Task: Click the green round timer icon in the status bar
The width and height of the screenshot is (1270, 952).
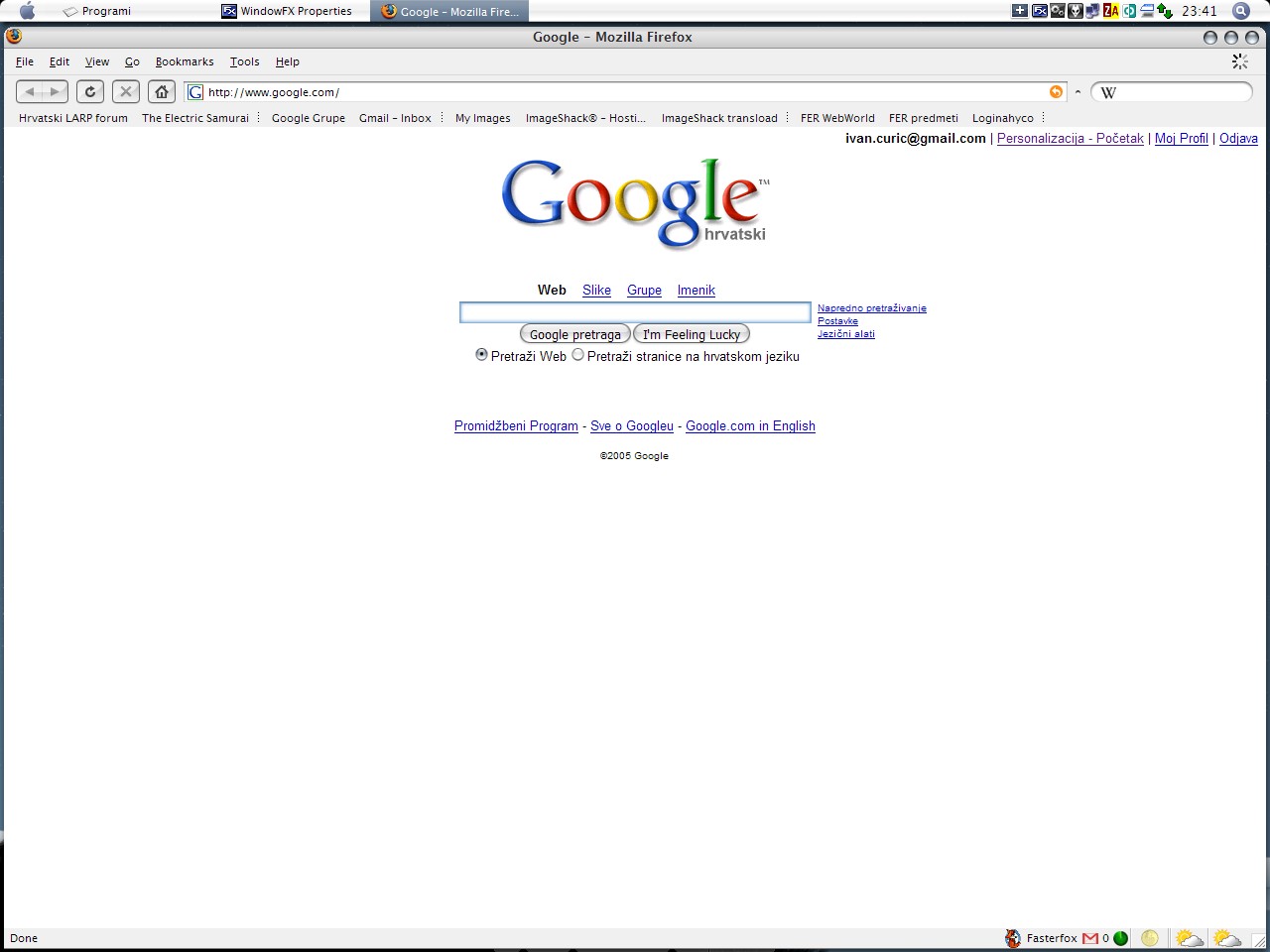Action: [1121, 938]
